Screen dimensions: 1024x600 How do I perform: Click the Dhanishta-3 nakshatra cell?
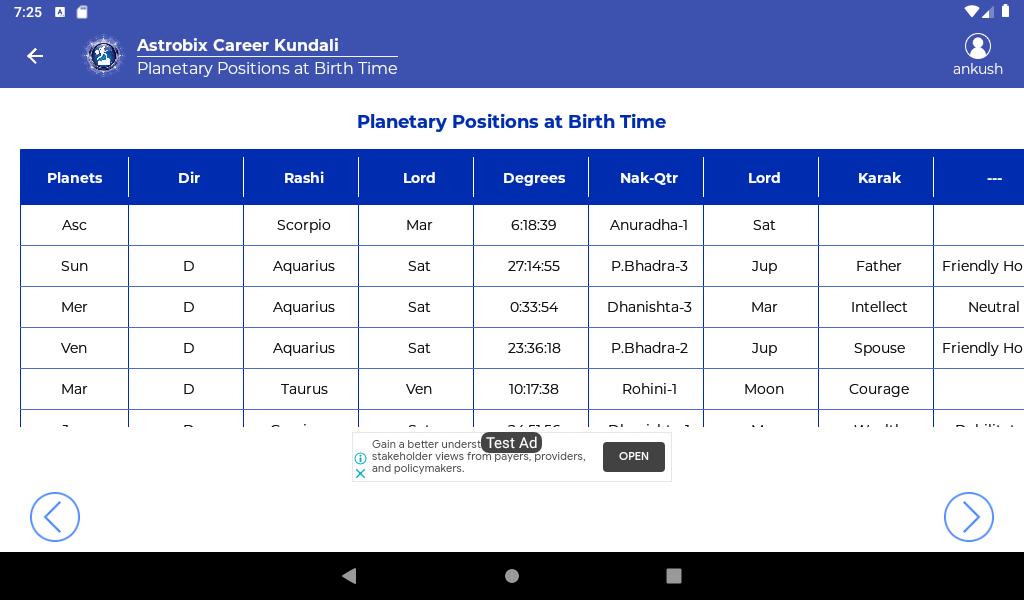(648, 308)
